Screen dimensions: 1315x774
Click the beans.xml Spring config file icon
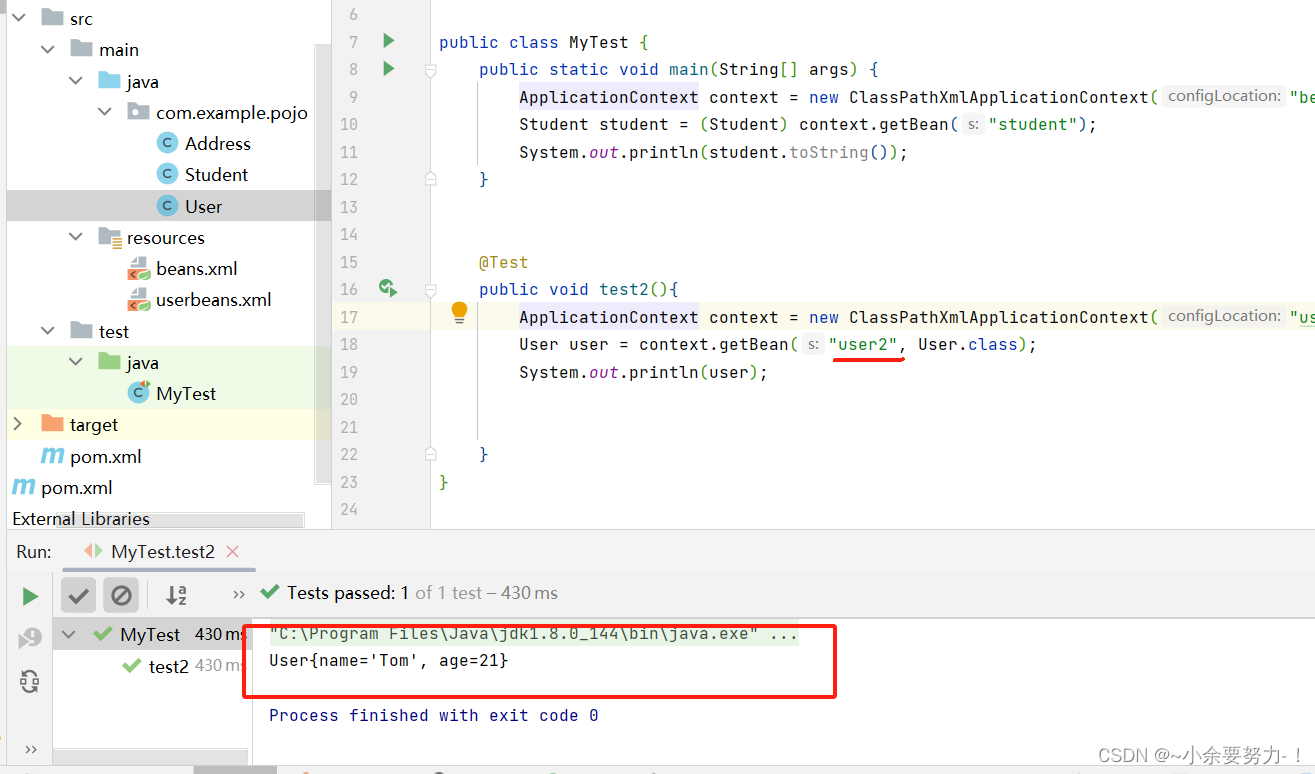(139, 269)
